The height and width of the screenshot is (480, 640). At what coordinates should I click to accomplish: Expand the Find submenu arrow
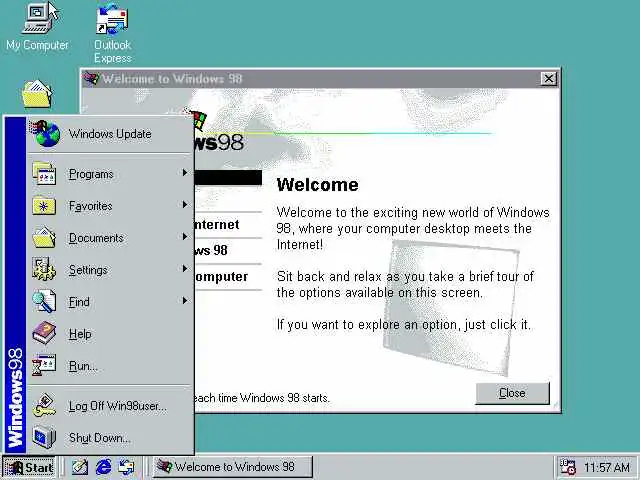point(185,301)
